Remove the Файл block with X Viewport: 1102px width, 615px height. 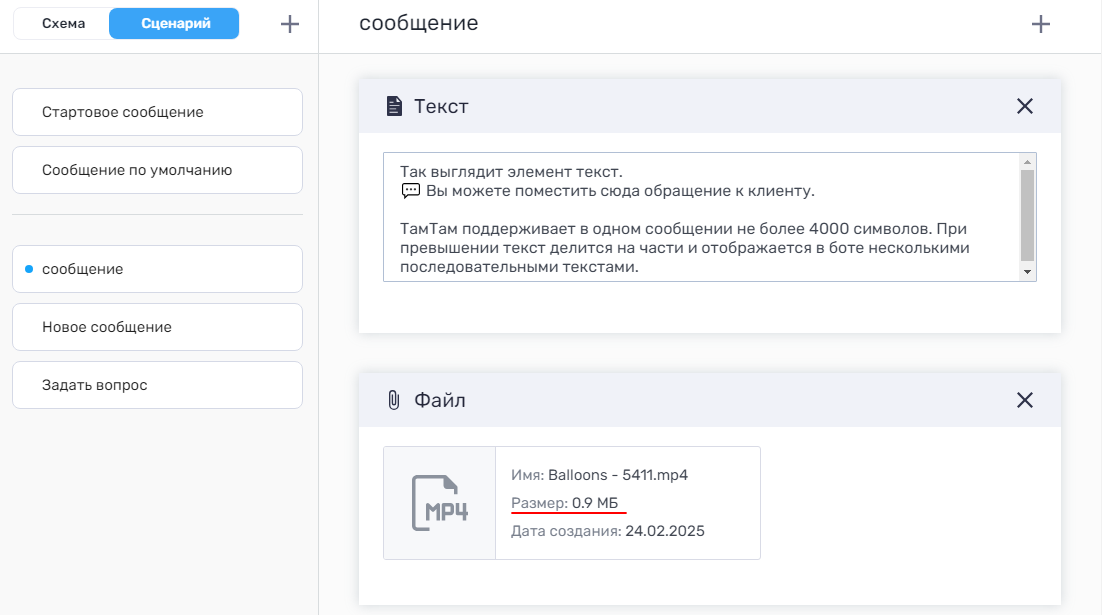tap(1024, 400)
